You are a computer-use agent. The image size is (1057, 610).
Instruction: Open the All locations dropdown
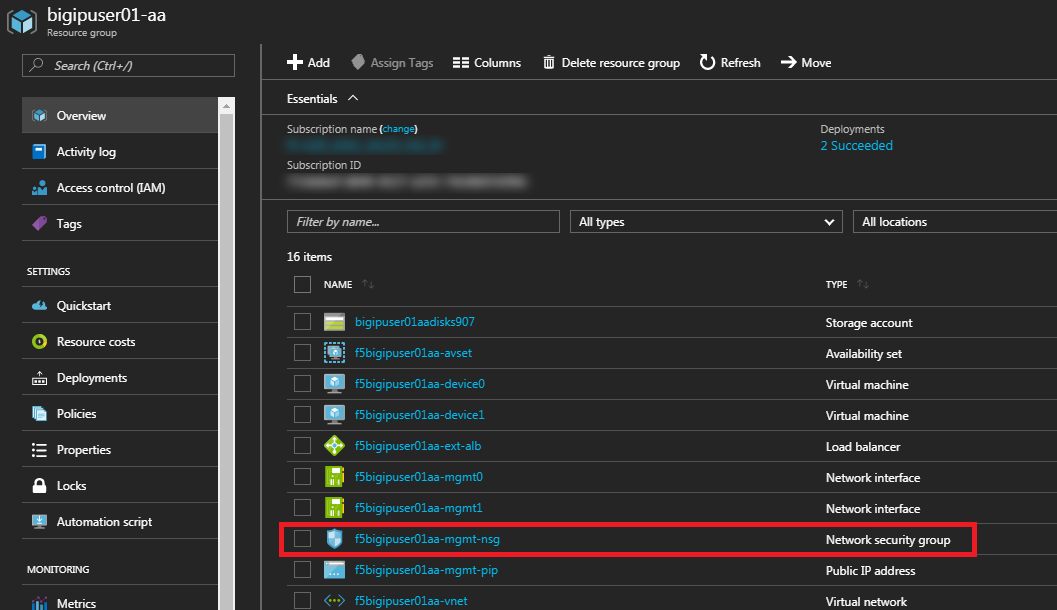(x=955, y=222)
